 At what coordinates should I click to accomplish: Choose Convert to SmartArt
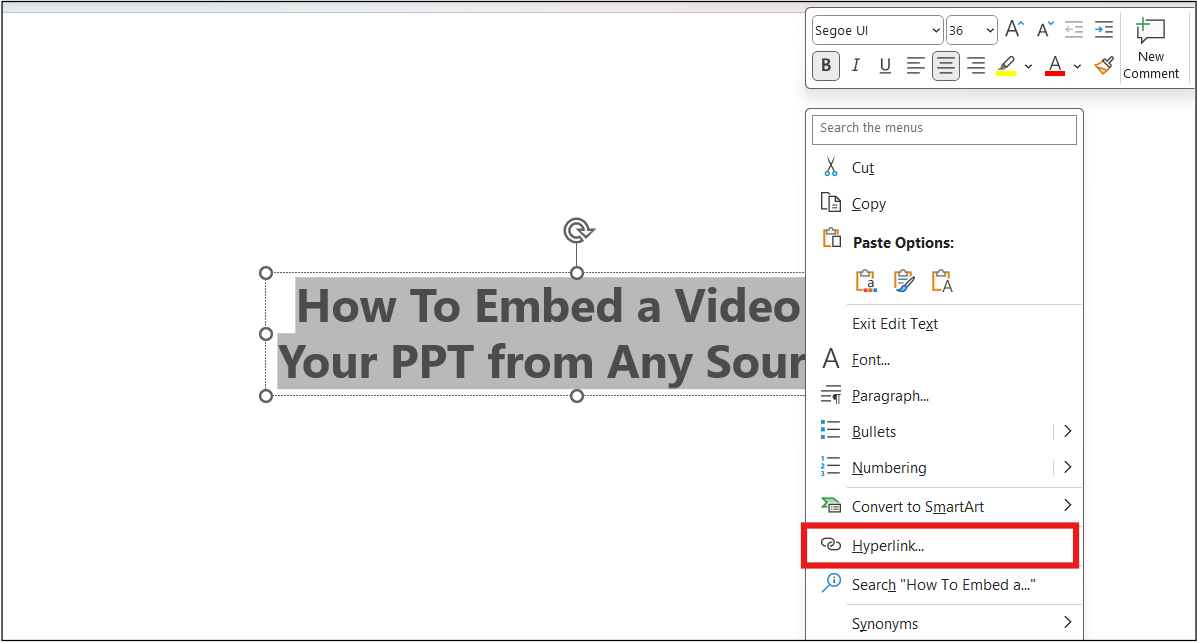point(917,506)
